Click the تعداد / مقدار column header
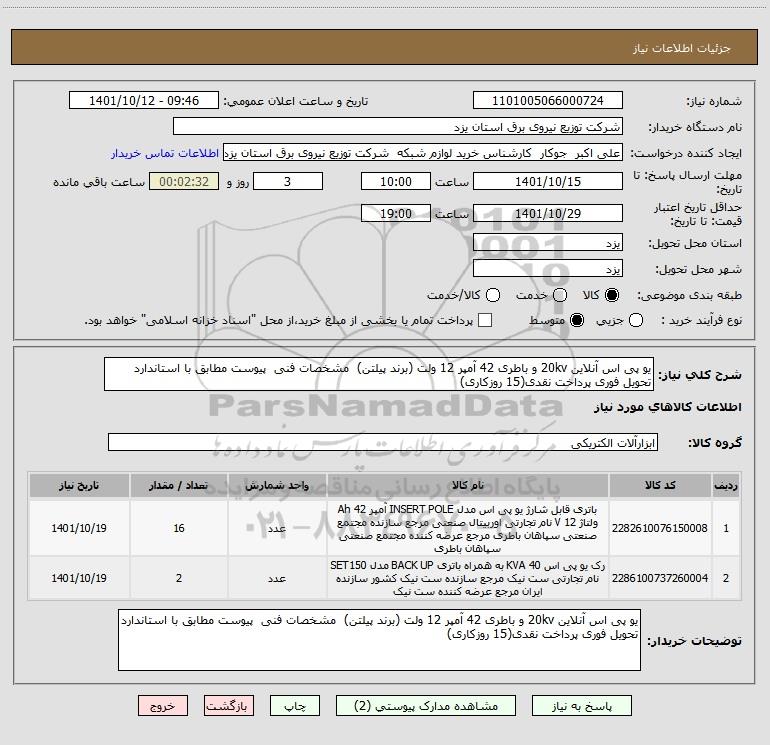This screenshot has height=745, width=770. coord(179,486)
